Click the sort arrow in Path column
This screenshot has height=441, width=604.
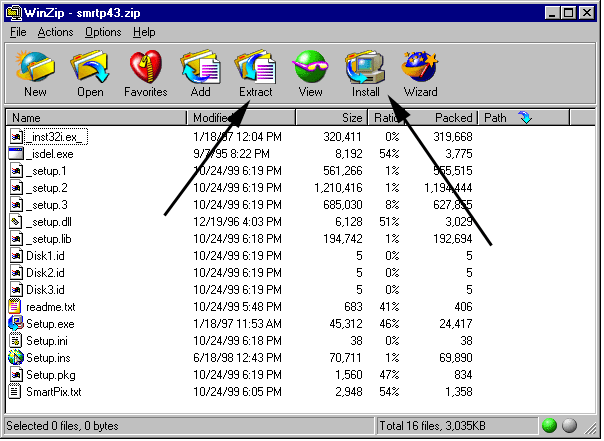tap(525, 117)
